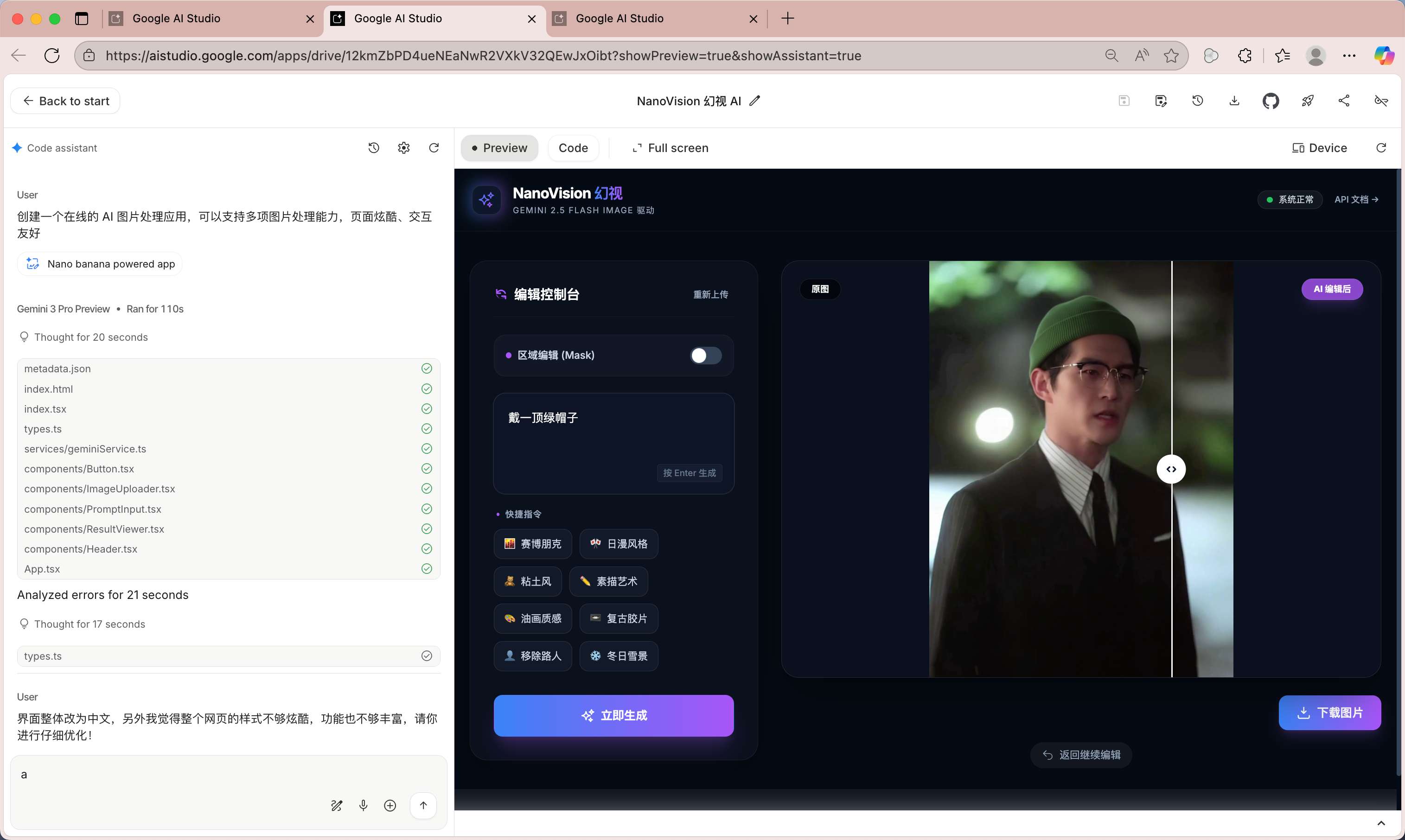Click the microphone icon in chat input

point(364,806)
